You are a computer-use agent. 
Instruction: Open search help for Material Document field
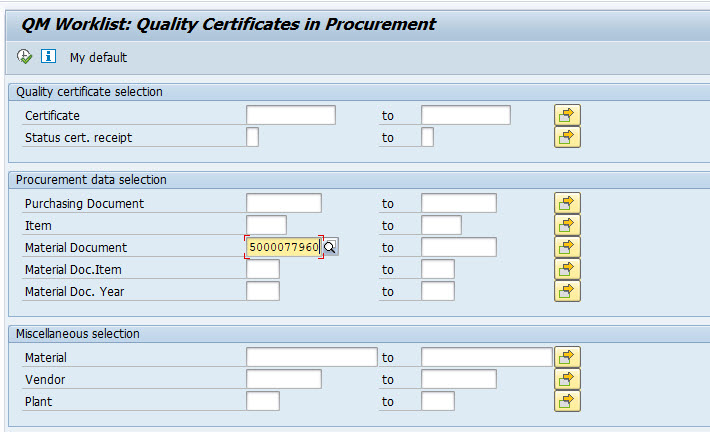tap(331, 247)
